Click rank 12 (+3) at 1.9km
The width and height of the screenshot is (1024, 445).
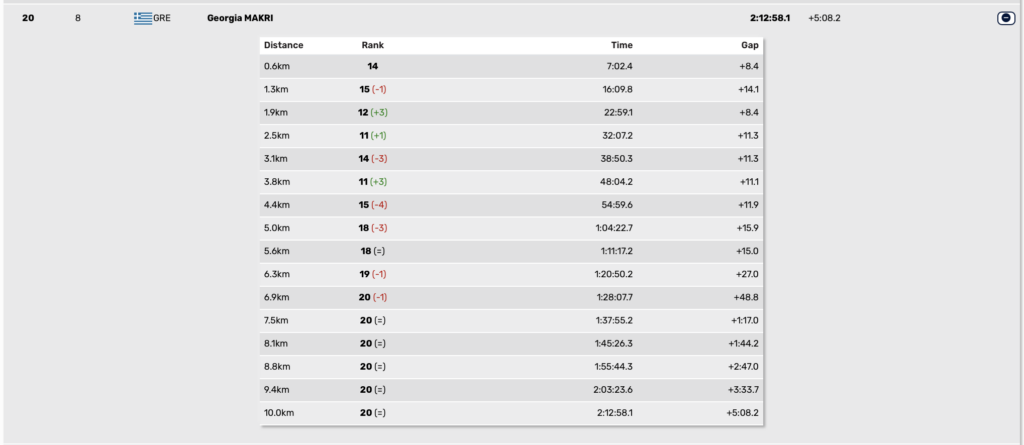coord(373,112)
